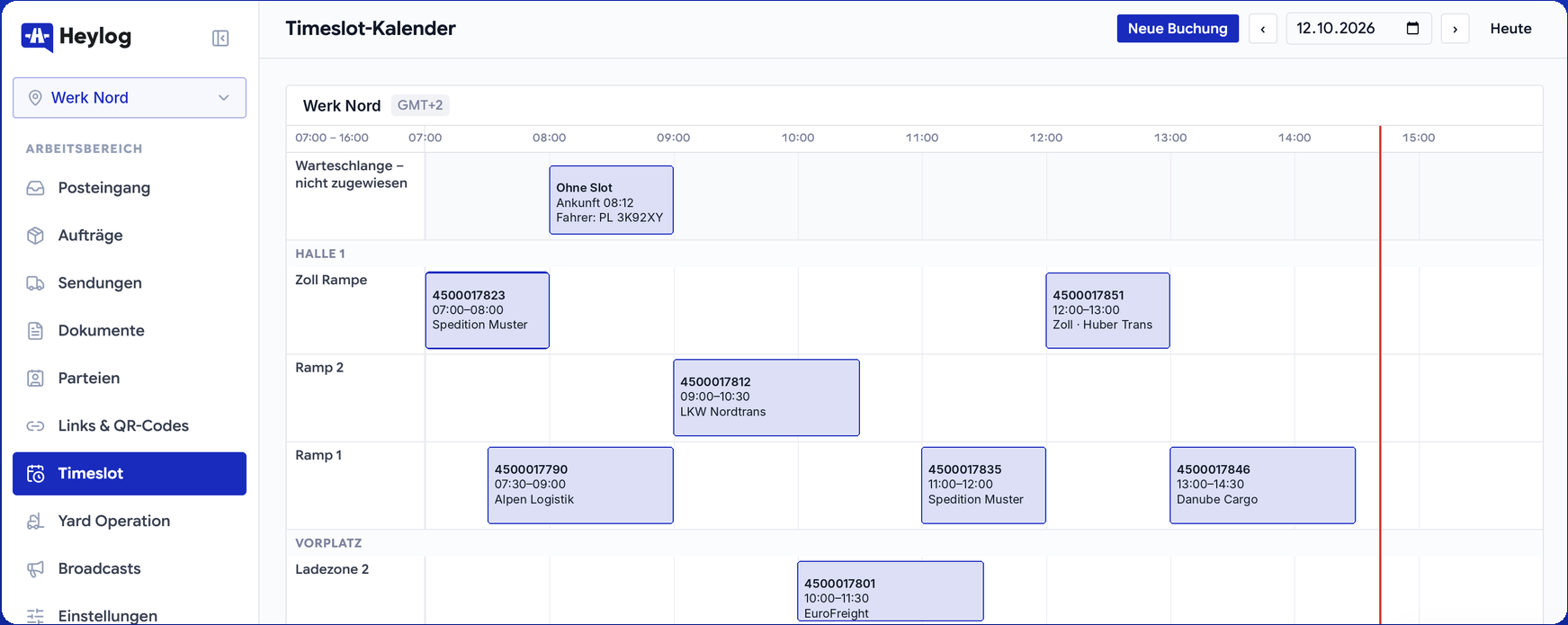
Task: Select the Yard Operation menu entry
Action: pyautogui.click(x=130, y=522)
